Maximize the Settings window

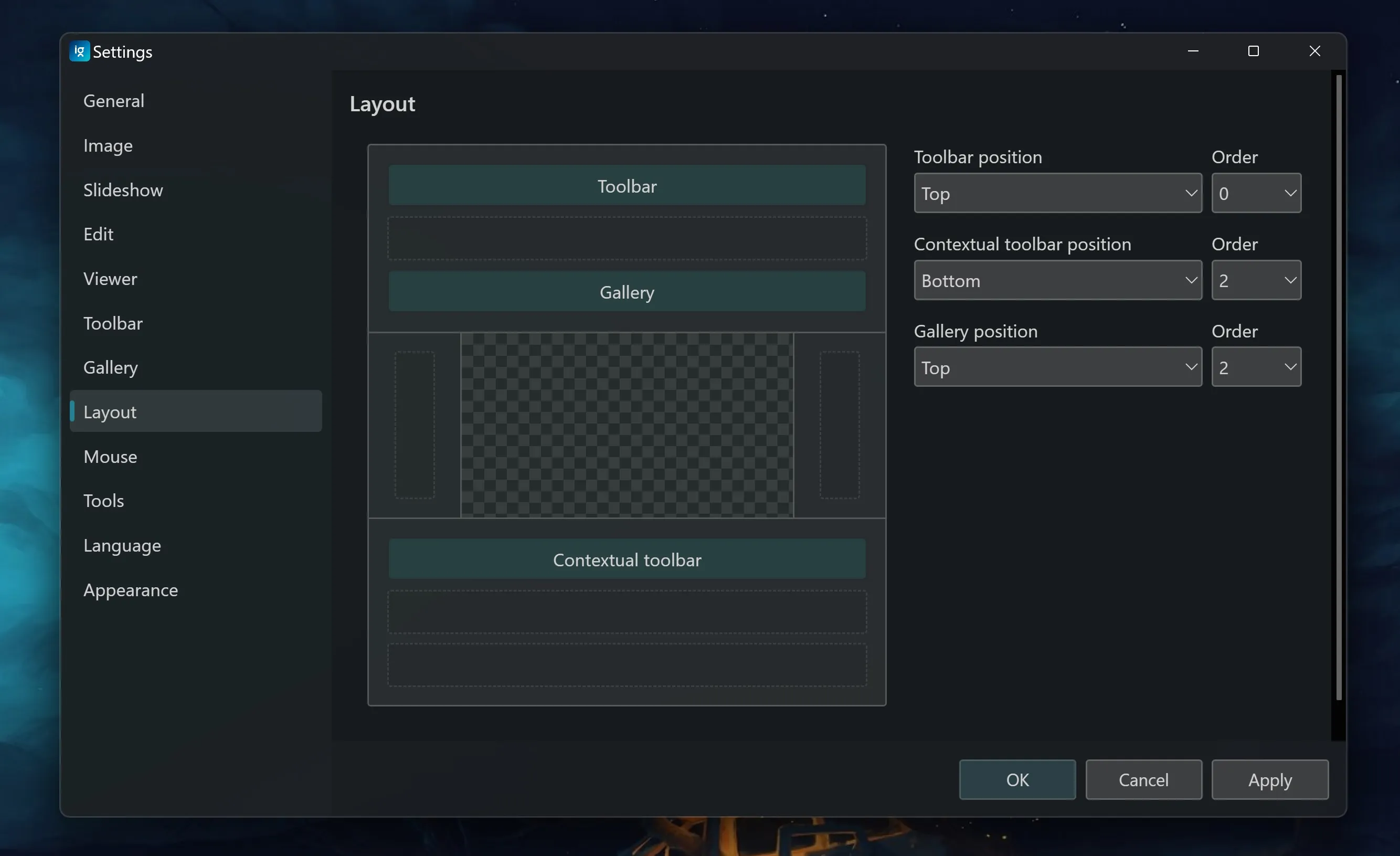pyautogui.click(x=1254, y=51)
